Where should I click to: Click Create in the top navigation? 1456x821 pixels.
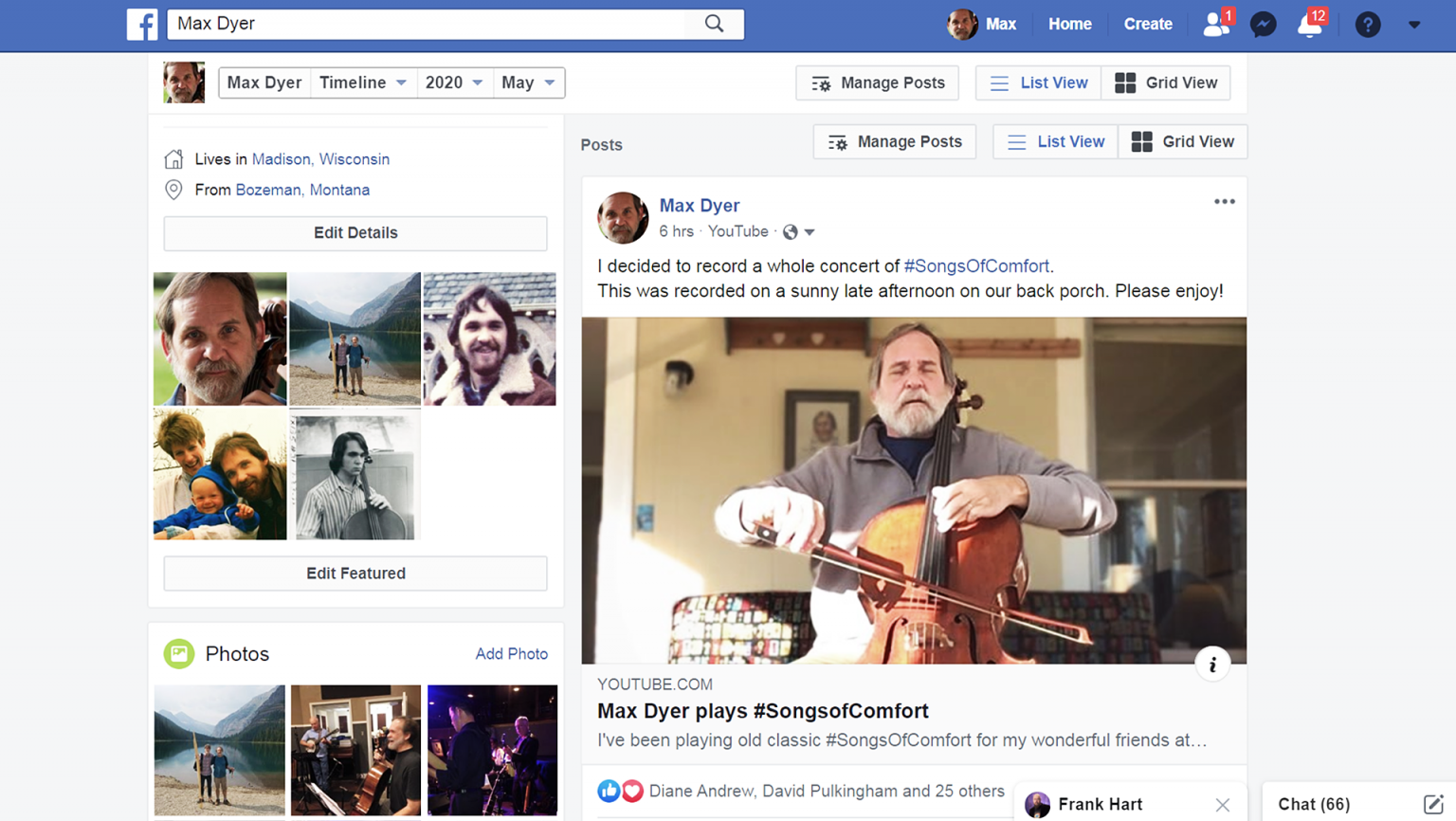(1147, 24)
